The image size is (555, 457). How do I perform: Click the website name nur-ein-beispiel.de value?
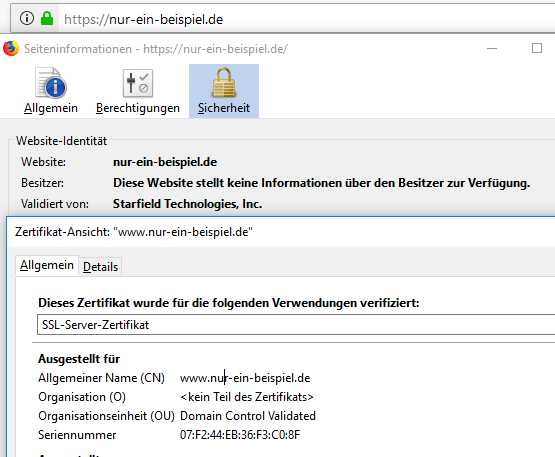click(x=165, y=162)
